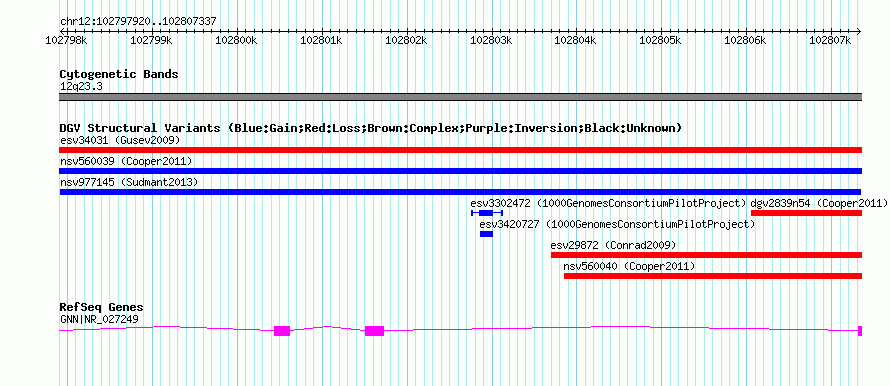This screenshot has height=386, width=890.
Task: Click the nsv977145 blue gain bar
Action: click(x=460, y=192)
